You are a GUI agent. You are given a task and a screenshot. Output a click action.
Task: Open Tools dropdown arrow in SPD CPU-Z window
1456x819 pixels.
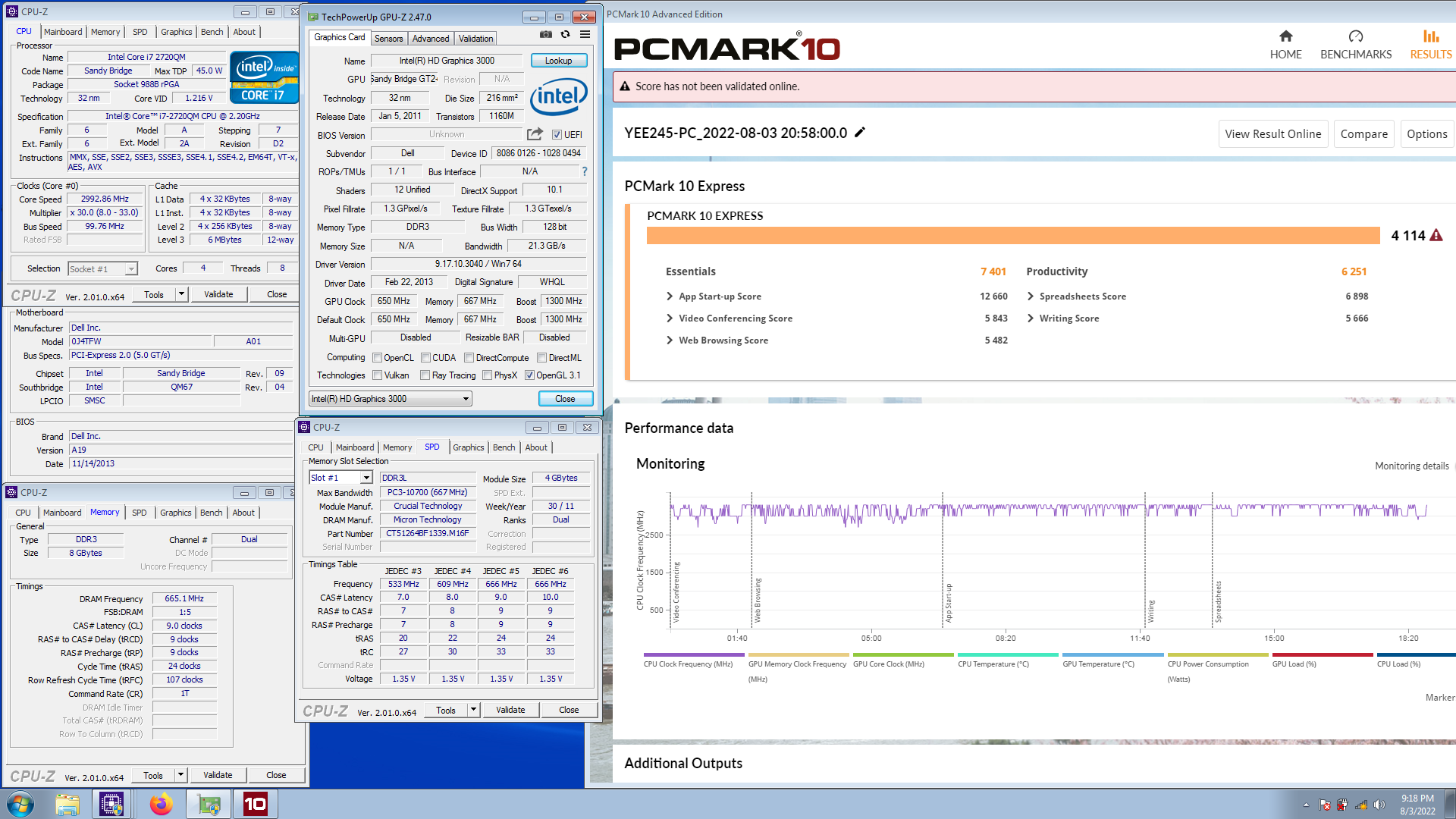pos(473,710)
